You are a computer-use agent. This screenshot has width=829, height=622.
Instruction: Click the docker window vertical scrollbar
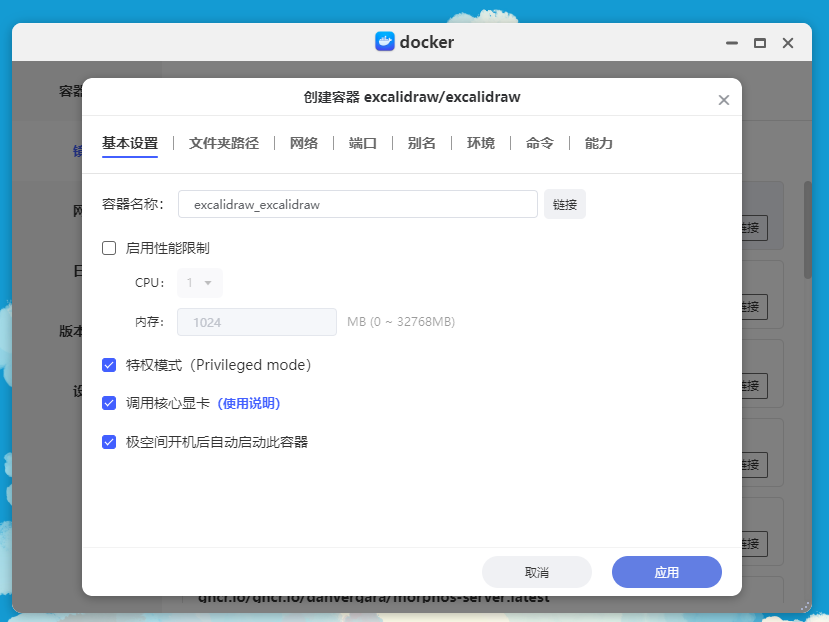[x=808, y=230]
